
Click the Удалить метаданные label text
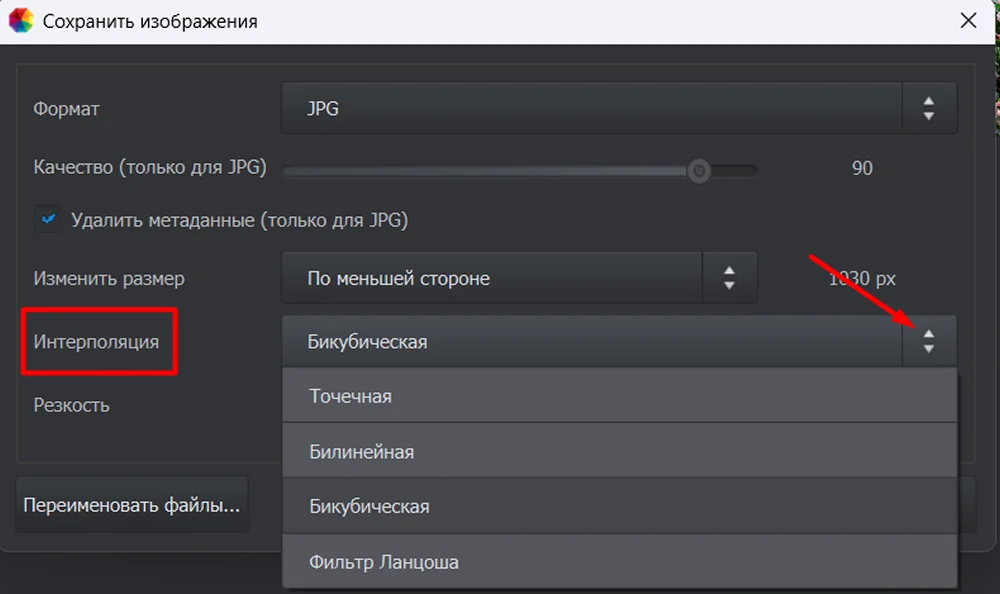(239, 220)
